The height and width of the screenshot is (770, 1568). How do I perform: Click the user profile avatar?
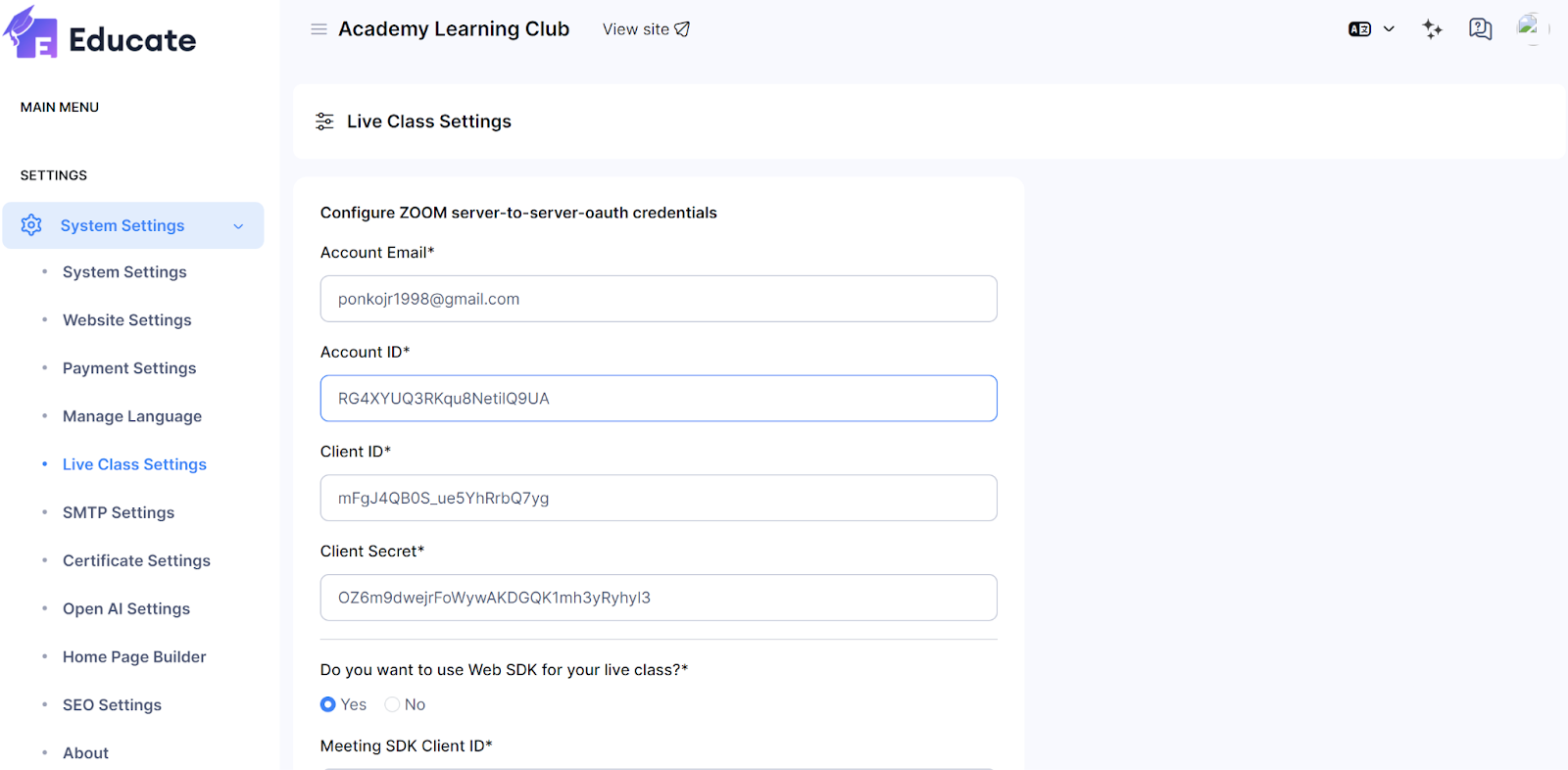(x=1531, y=29)
